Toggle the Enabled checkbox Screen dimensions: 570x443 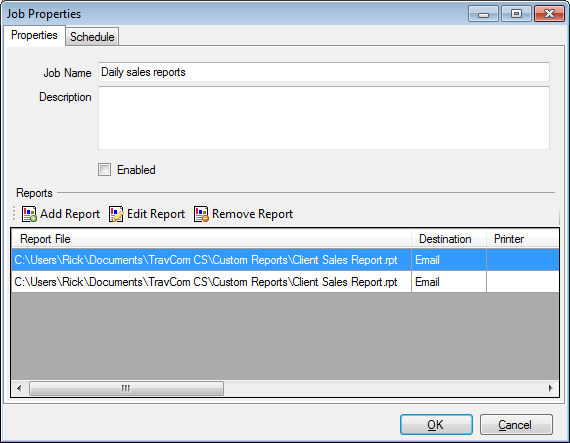click(104, 170)
